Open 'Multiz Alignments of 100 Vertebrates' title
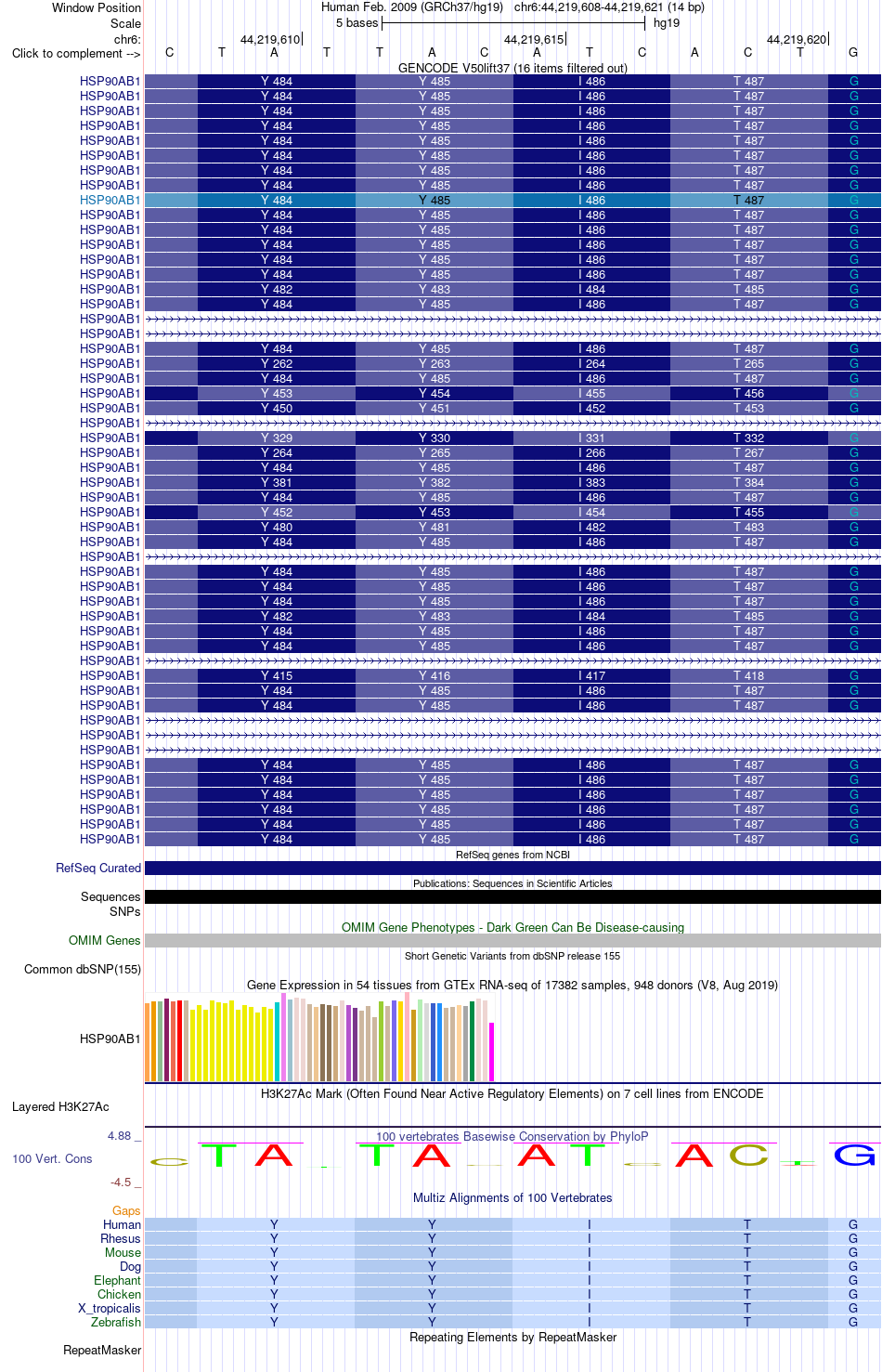882x1372 pixels. point(512,1197)
